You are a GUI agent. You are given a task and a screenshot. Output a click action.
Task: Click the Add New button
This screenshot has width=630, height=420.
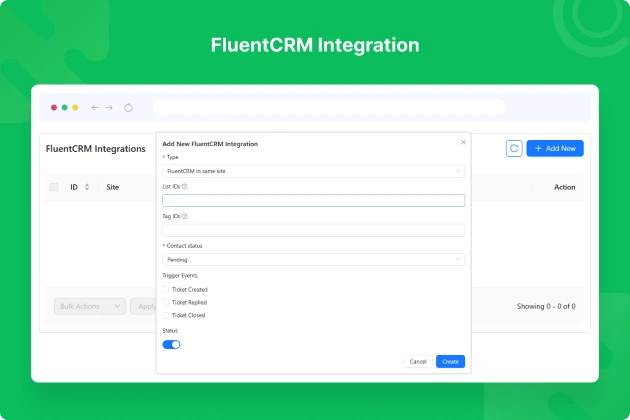pos(555,148)
